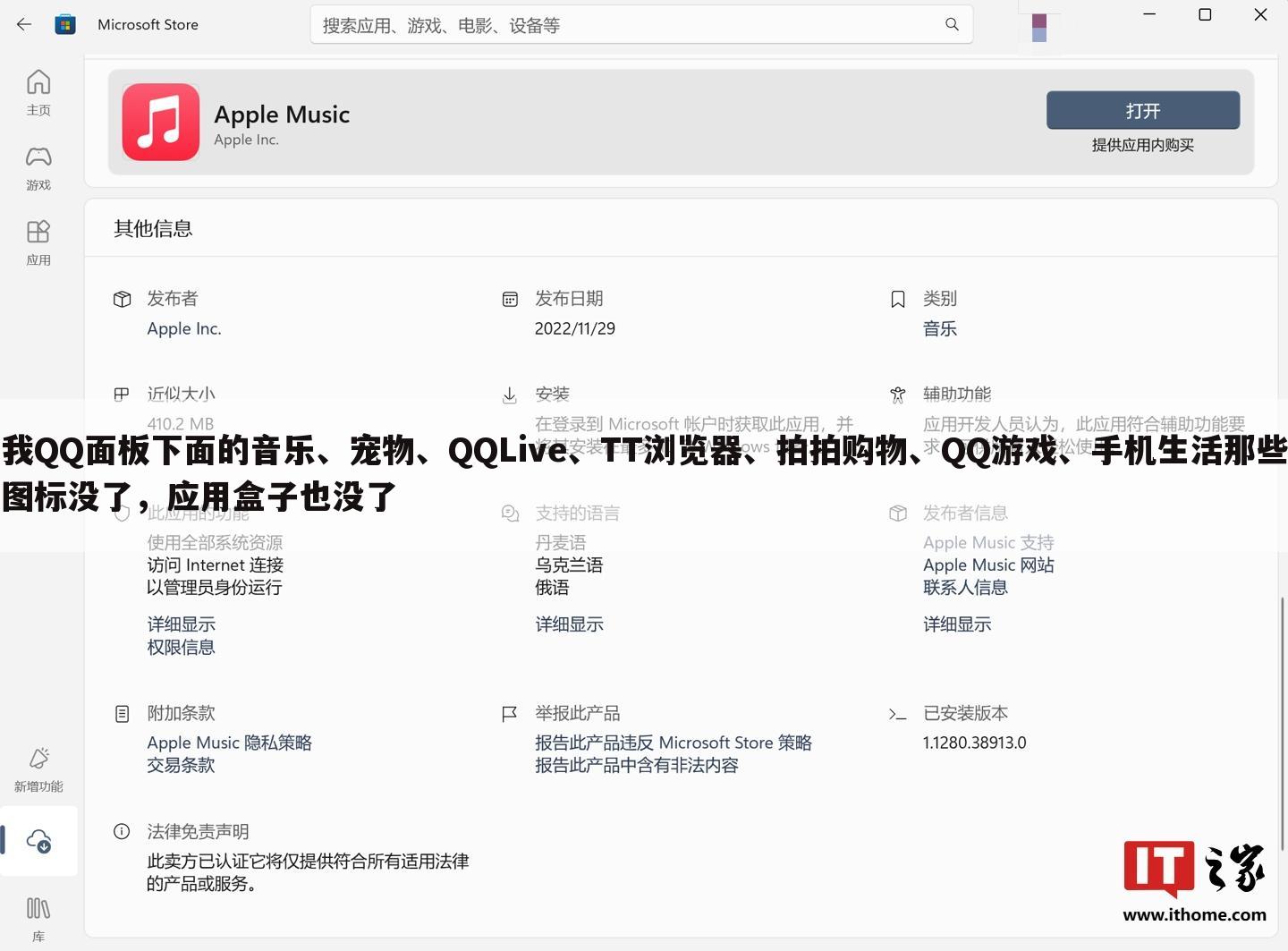
Task: Open Apple Music with the 打开 button
Action: pyautogui.click(x=1143, y=110)
